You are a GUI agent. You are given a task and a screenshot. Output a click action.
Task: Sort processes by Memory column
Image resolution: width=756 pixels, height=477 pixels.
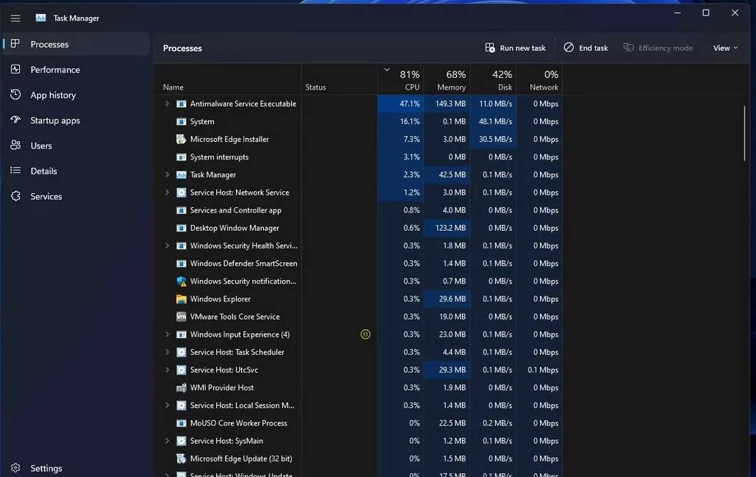coord(450,81)
